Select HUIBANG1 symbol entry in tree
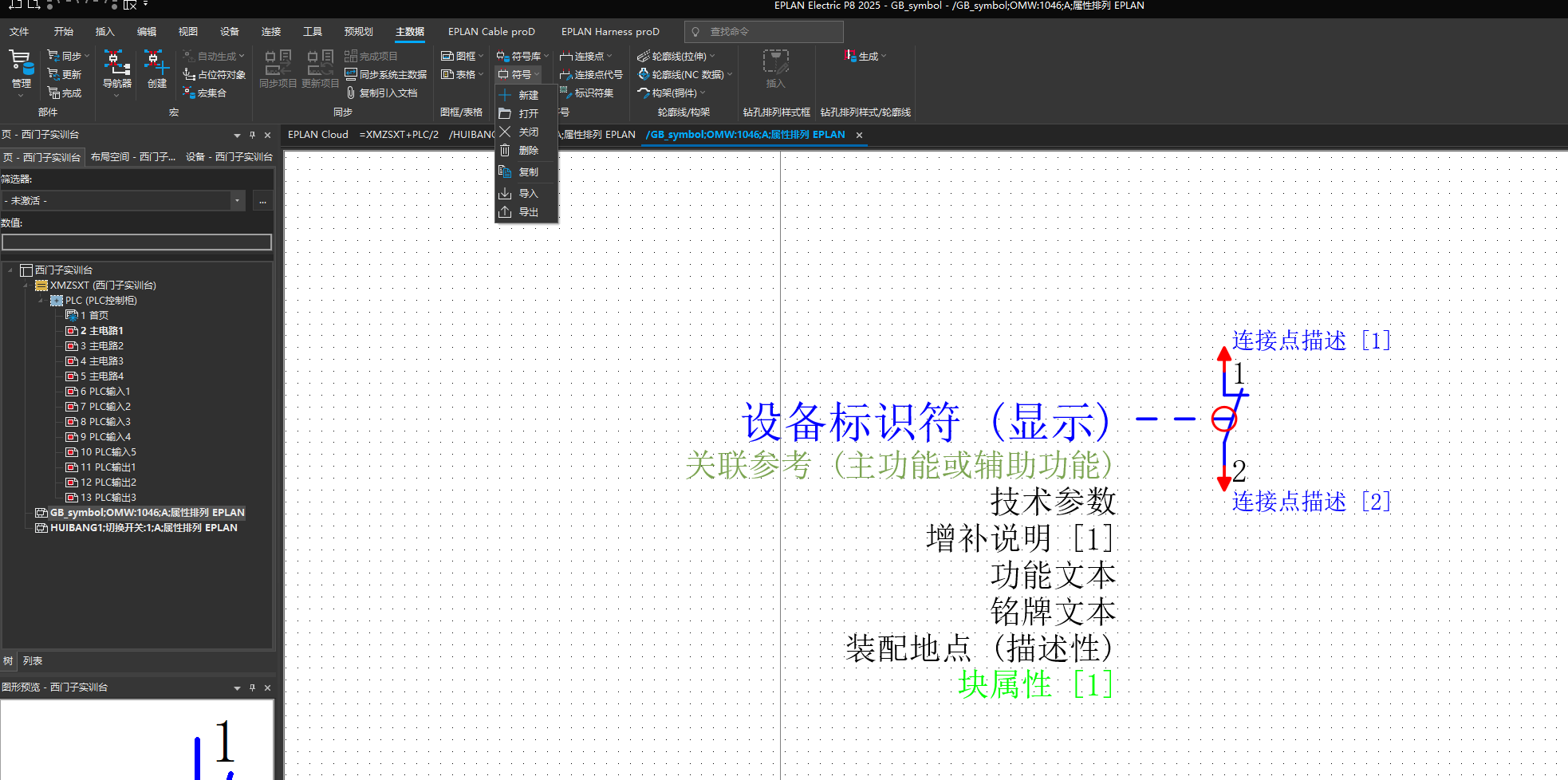The height and width of the screenshot is (780, 1568). 136,528
